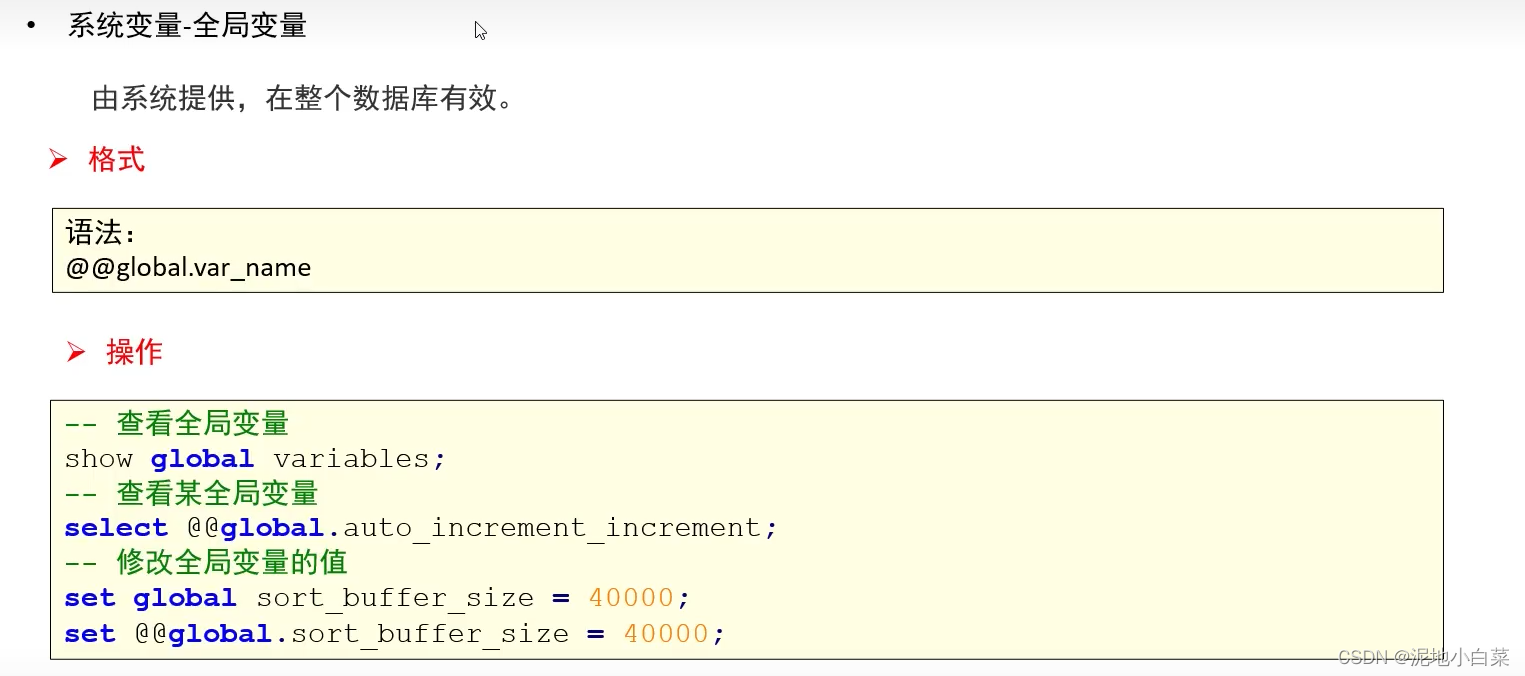Click the @@global.var_name syntax text
Image resolution: width=1525 pixels, height=676 pixels.
coord(188,268)
